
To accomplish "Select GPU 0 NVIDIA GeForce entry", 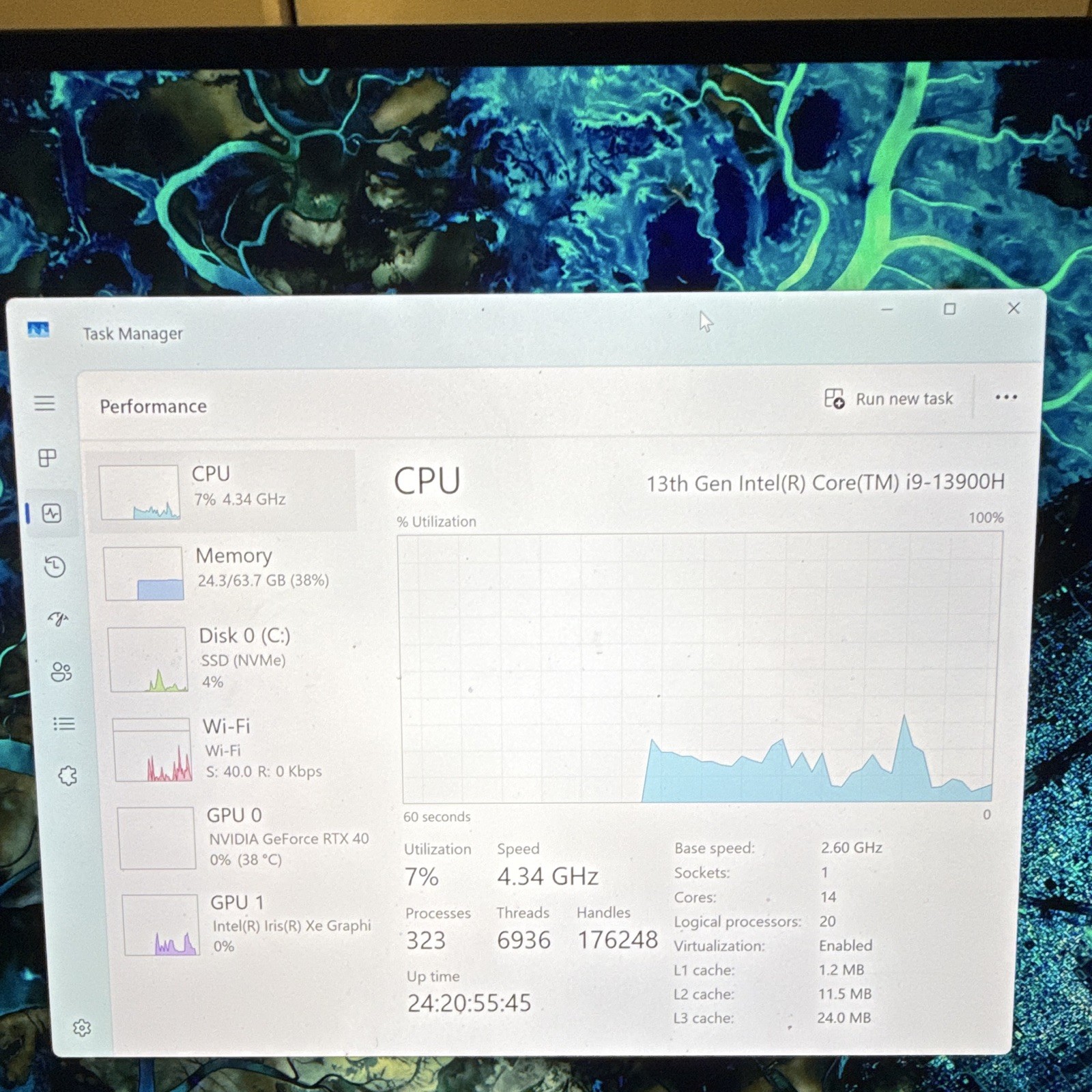I will click(242, 837).
